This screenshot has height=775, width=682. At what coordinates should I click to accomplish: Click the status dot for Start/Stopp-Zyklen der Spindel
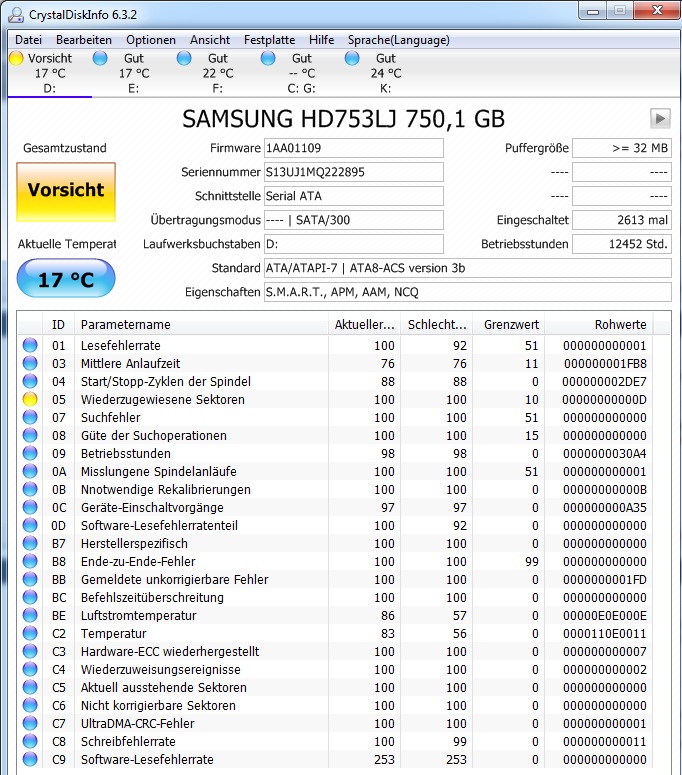click(x=30, y=381)
